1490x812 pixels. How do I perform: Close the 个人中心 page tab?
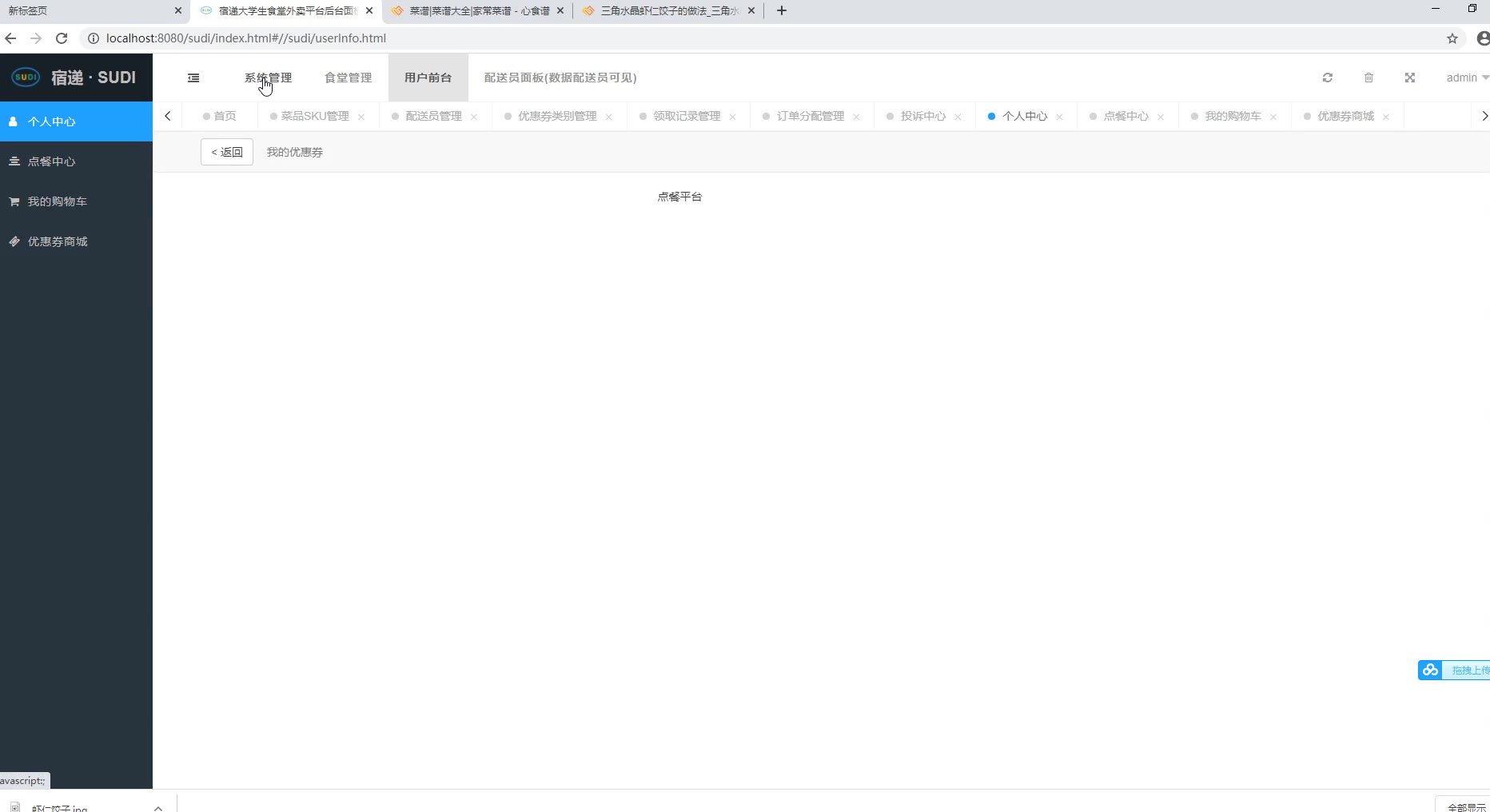coord(1059,117)
